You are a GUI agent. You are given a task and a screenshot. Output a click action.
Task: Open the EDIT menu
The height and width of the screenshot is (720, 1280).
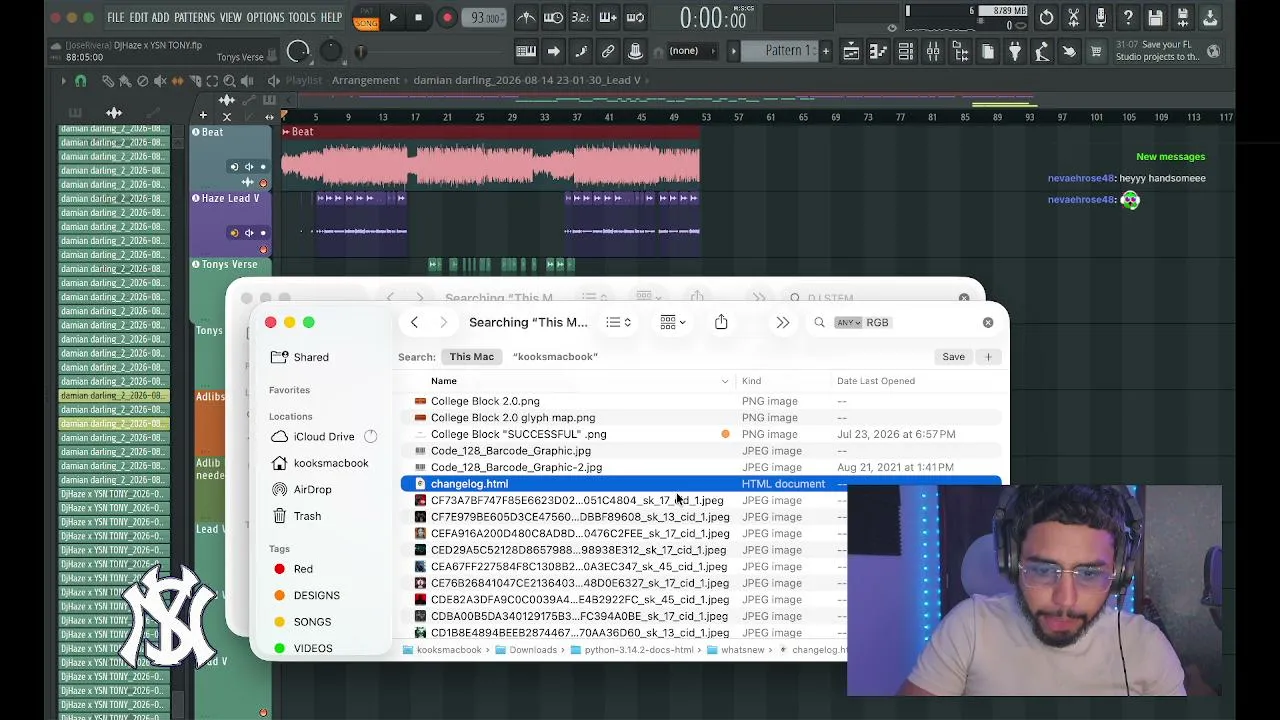tap(138, 17)
